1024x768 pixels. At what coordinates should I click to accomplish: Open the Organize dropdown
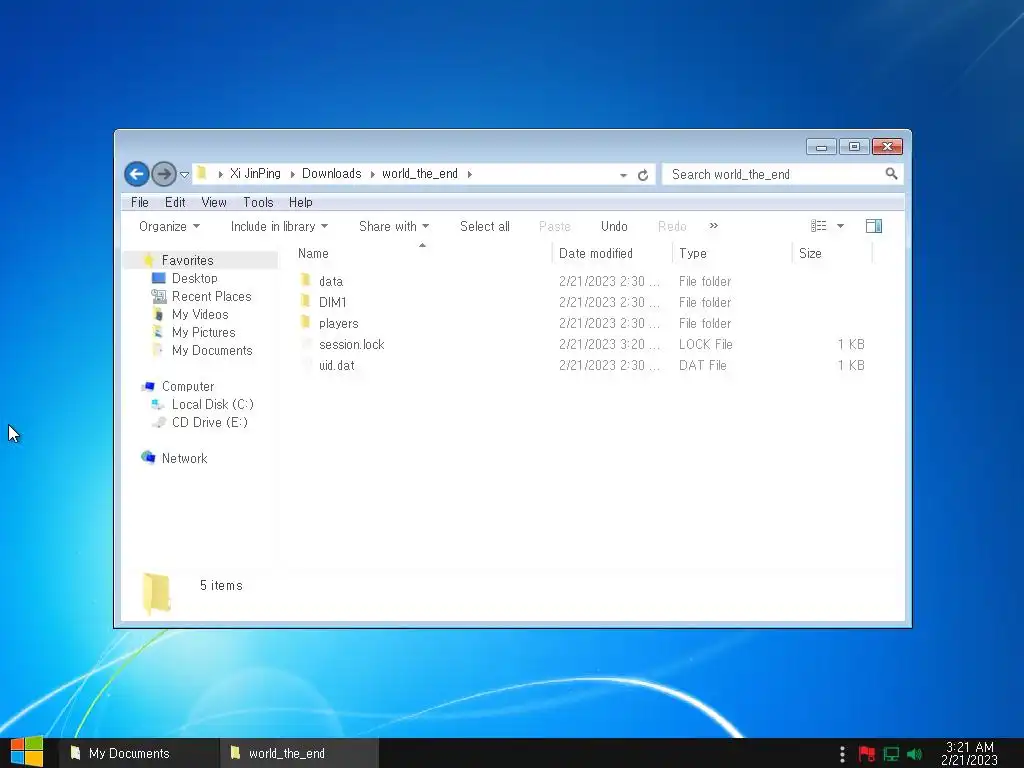coord(169,227)
